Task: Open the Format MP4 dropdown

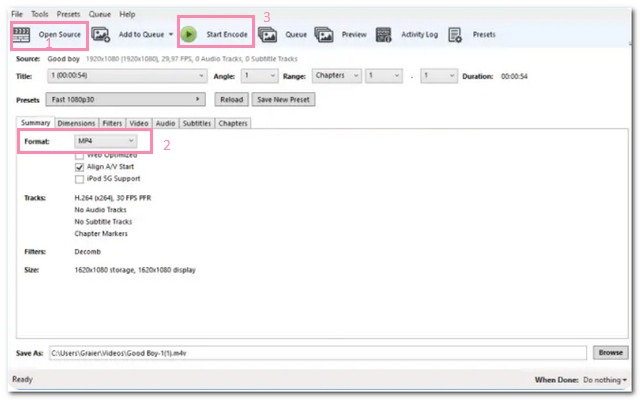Action: pos(107,141)
